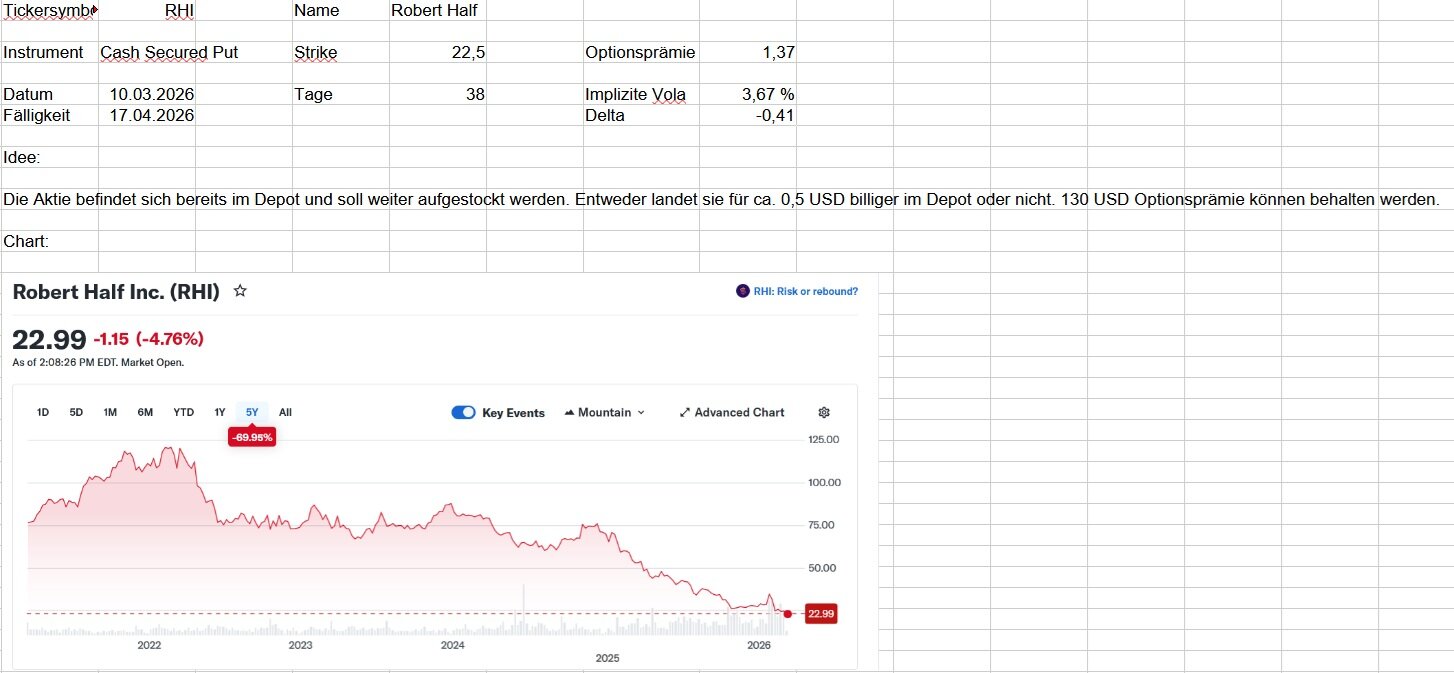This screenshot has height=673, width=1454.
Task: Select the 1D range tab
Action: tap(43, 412)
